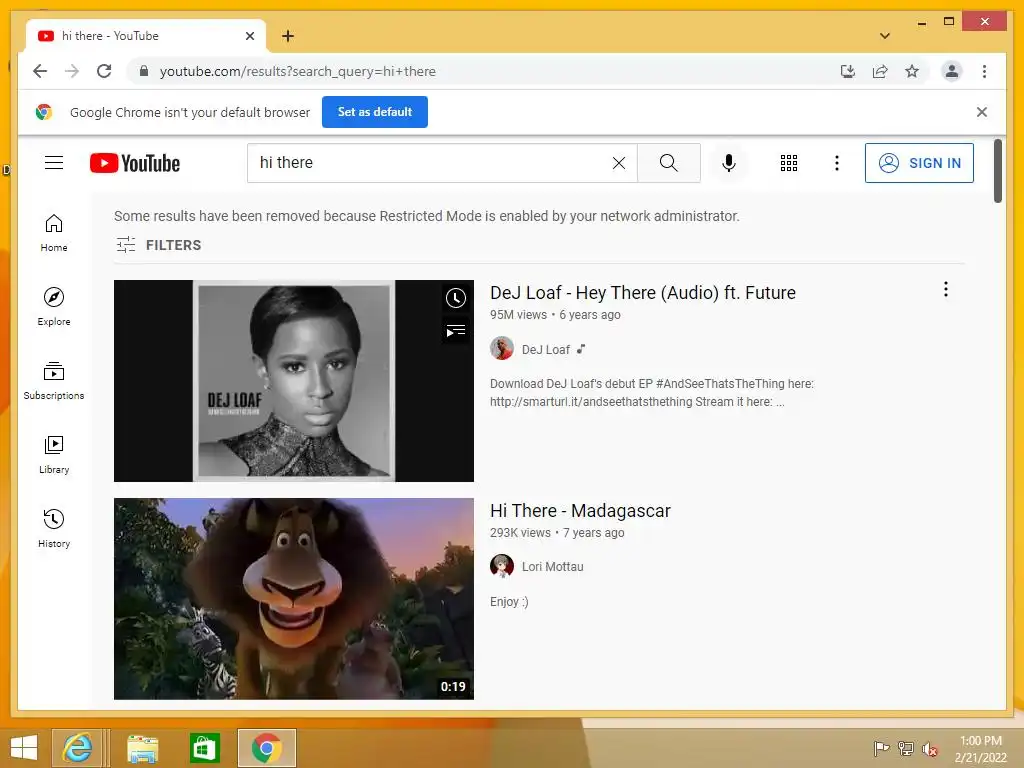
Task: Open Library in sidebar
Action: tap(54, 455)
